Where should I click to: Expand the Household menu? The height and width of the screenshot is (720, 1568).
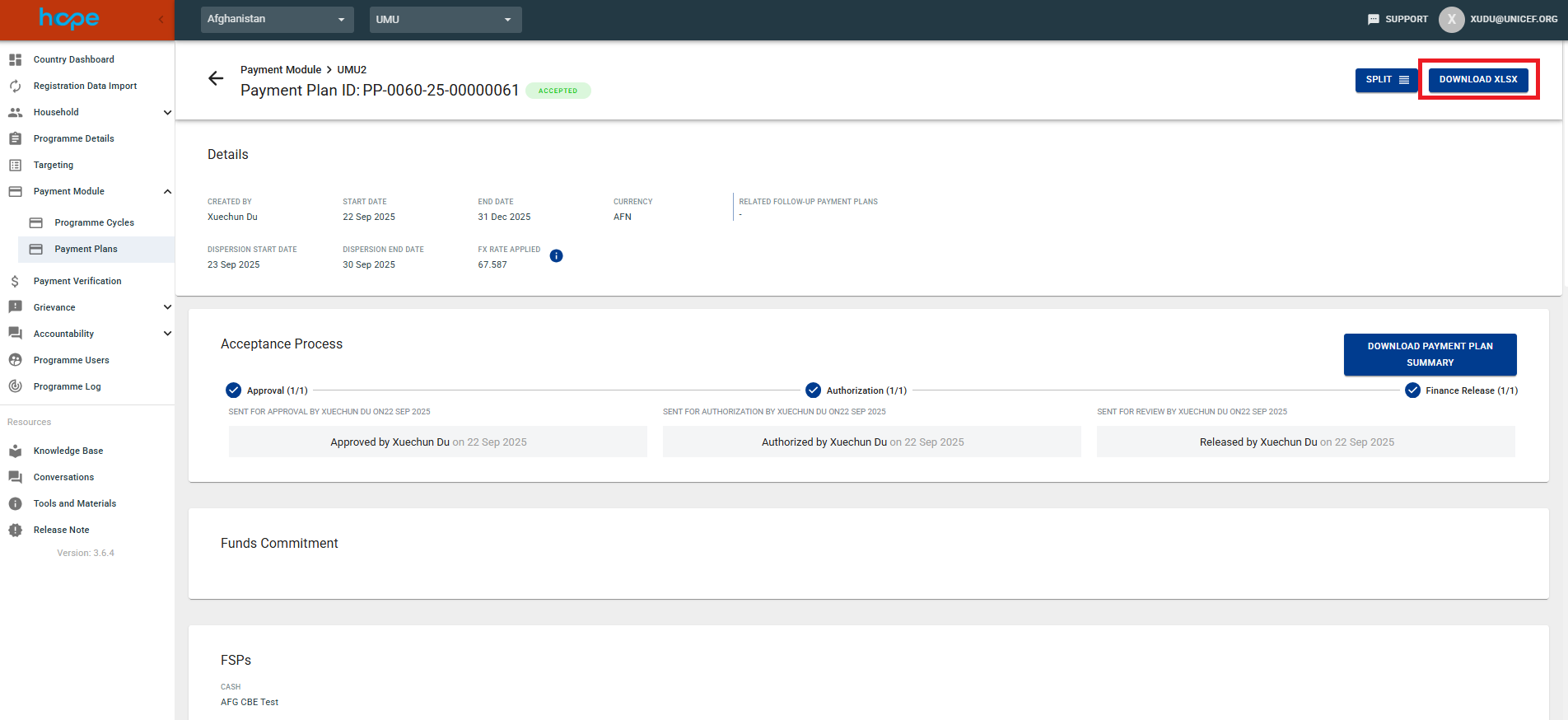coord(167,112)
